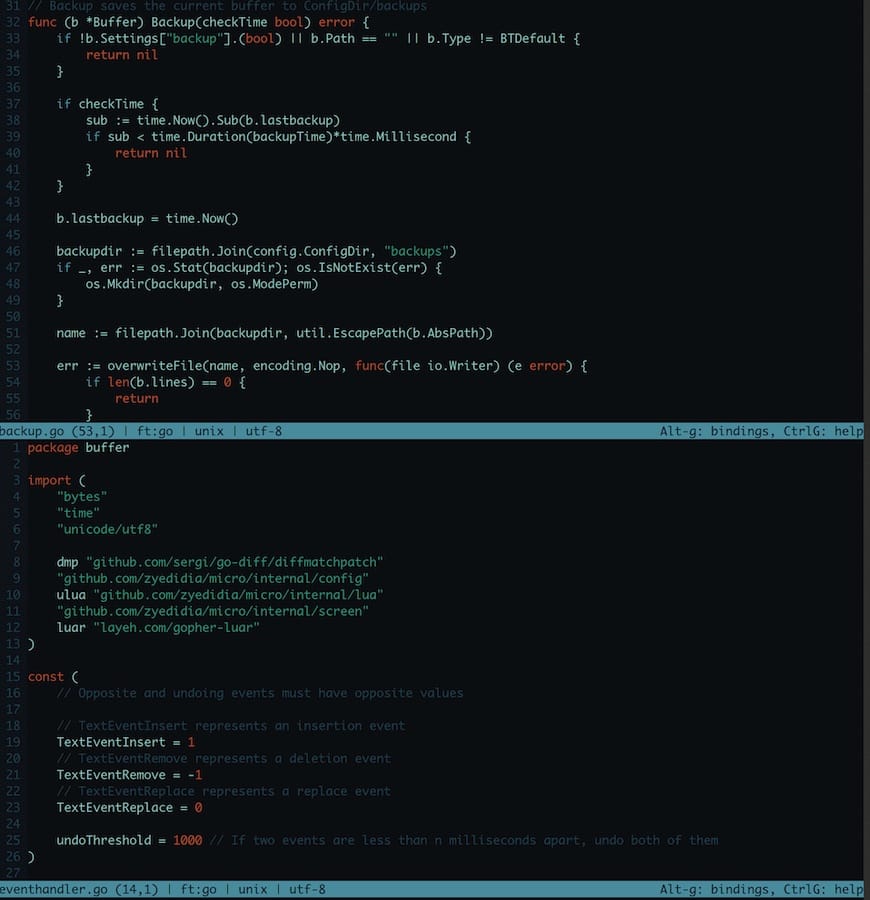Click line number 44 in backup.go pane
Image resolution: width=870 pixels, height=900 pixels.
pos(12,218)
